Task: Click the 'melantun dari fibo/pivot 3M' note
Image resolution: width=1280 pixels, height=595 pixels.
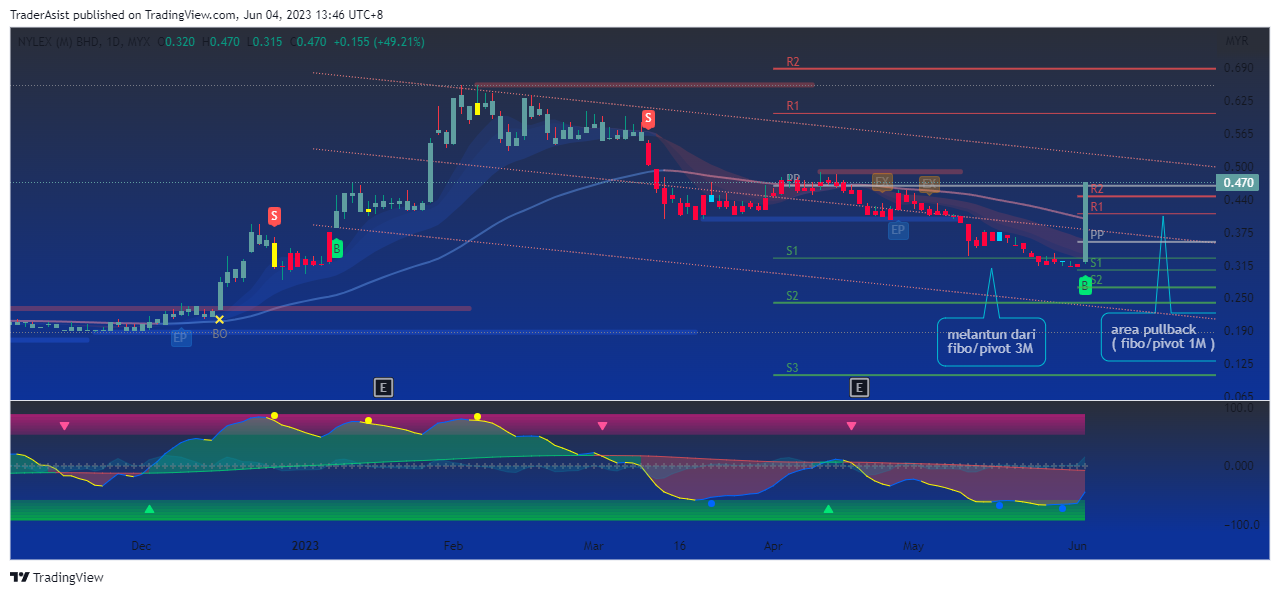Action: point(991,341)
